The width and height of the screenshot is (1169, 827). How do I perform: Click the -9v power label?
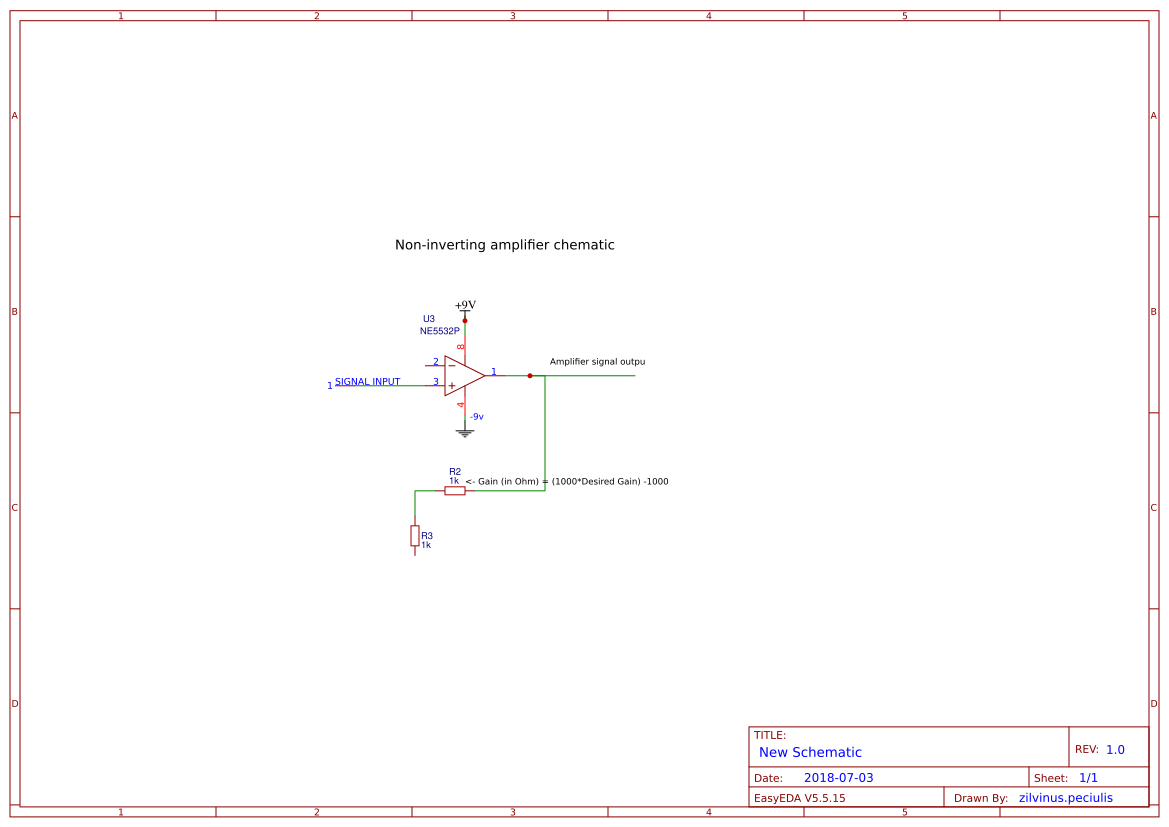click(477, 415)
